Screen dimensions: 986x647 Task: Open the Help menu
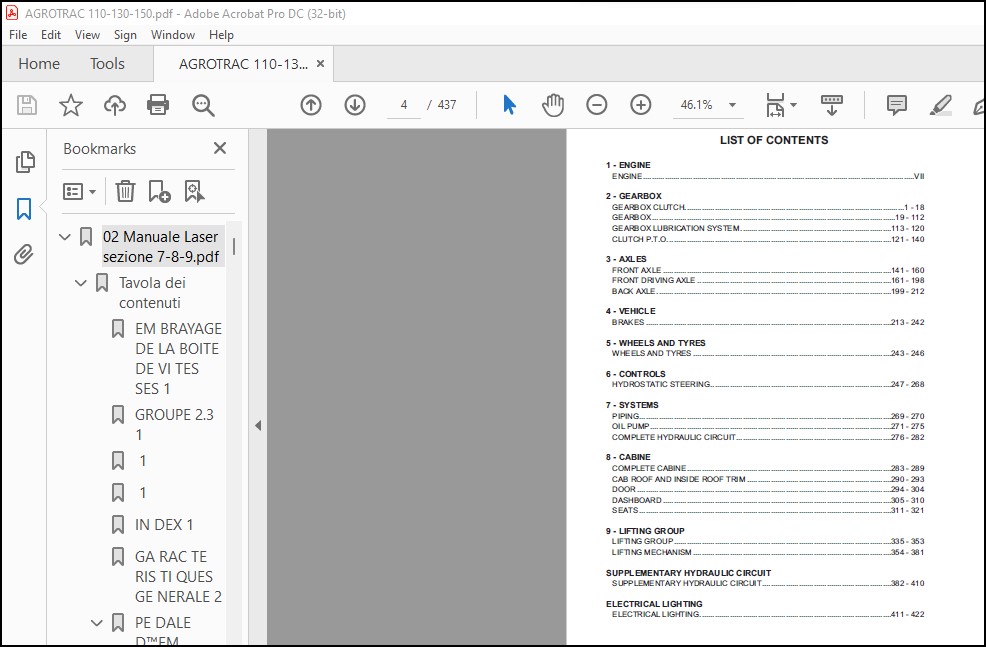click(221, 35)
